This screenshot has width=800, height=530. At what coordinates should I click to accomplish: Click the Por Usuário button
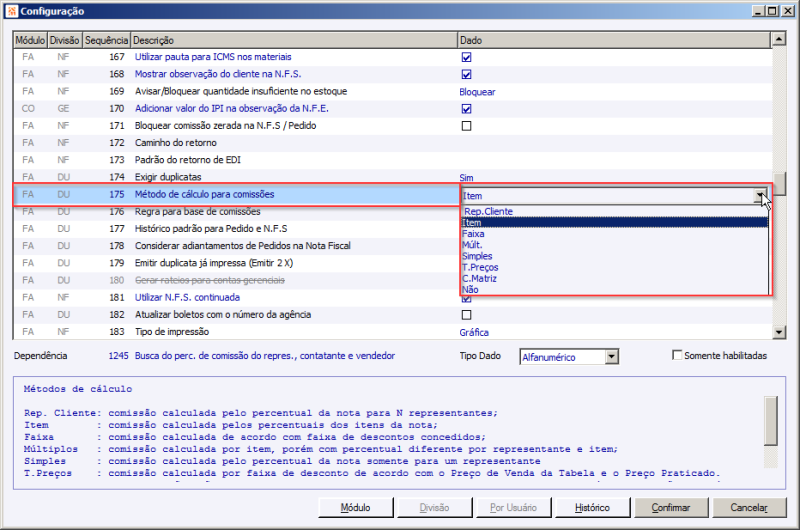point(513,508)
